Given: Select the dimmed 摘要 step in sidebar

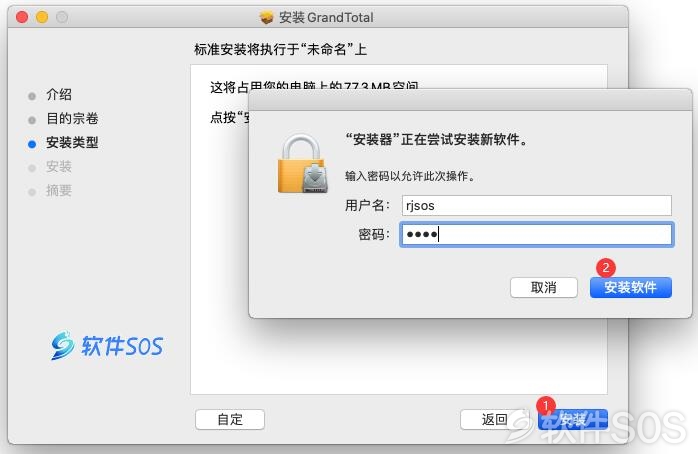Looking at the screenshot, I should [x=59, y=191].
